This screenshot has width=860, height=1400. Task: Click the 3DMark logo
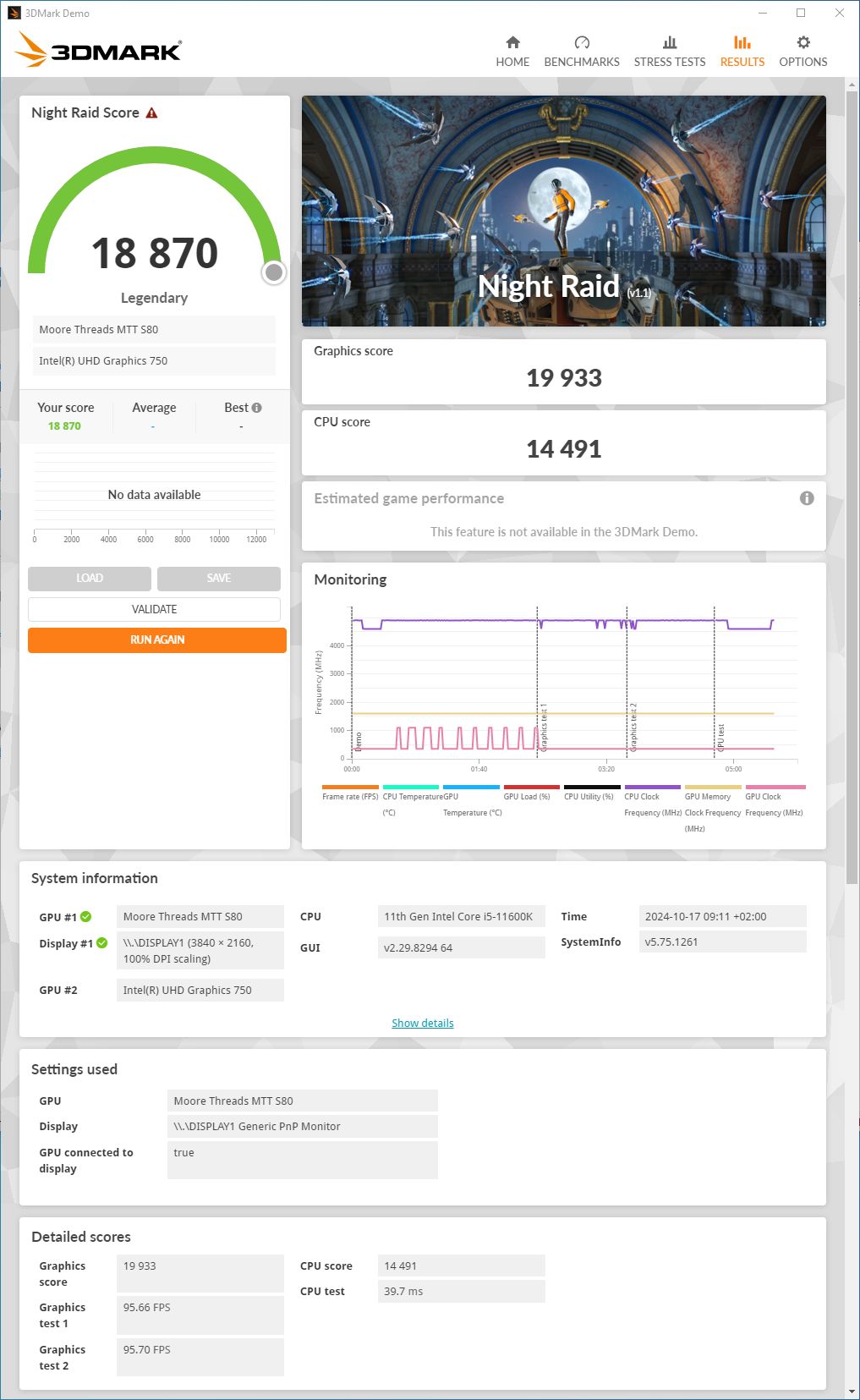(98, 50)
